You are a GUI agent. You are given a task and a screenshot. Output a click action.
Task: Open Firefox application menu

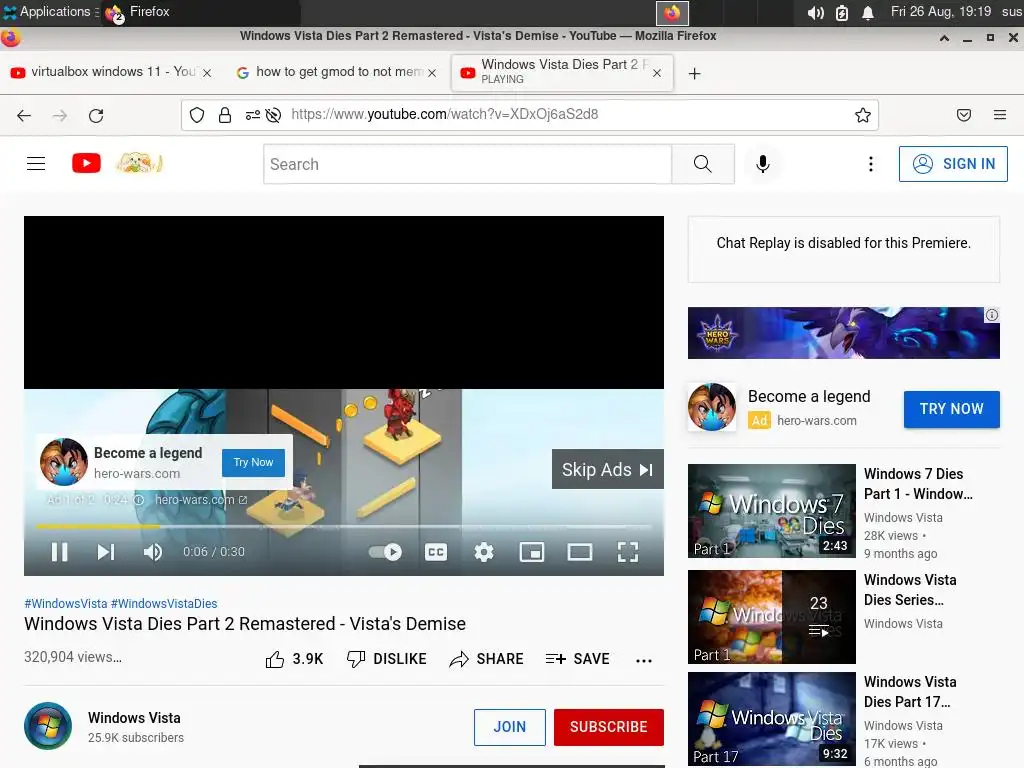click(x=1000, y=116)
